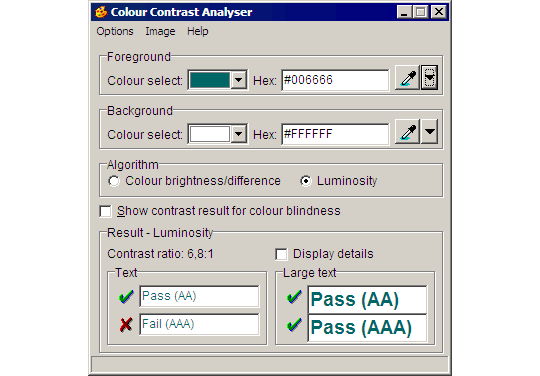Click the Large text Pass (AA) result box
Screen dimensions: 540x376
[367, 300]
